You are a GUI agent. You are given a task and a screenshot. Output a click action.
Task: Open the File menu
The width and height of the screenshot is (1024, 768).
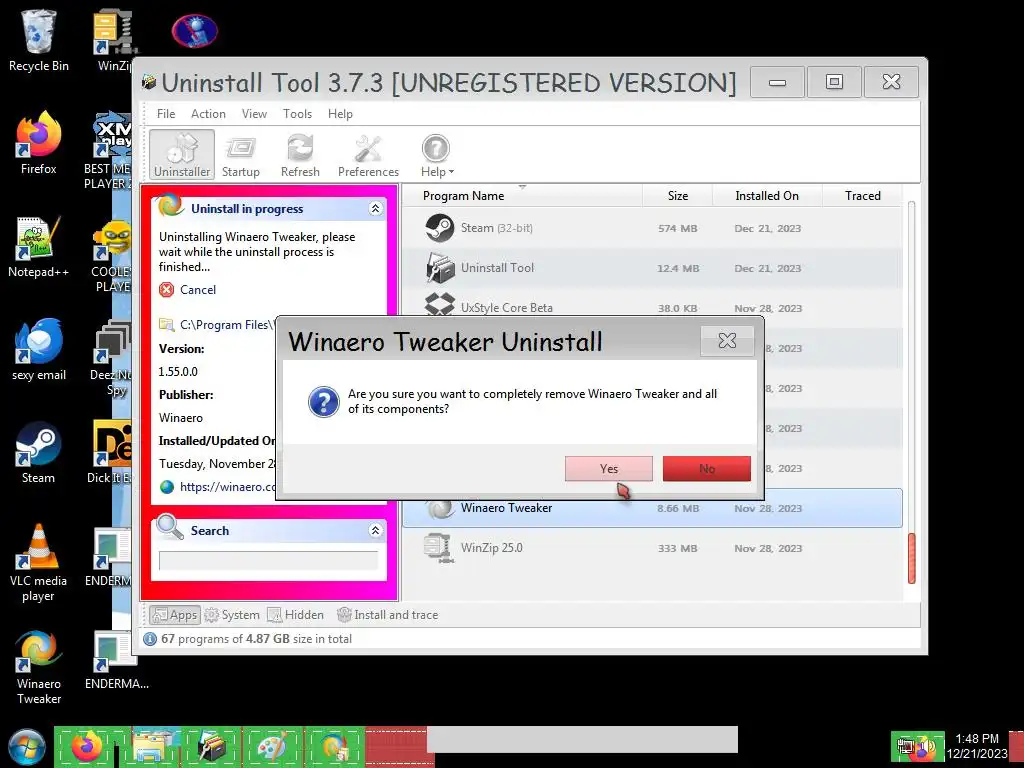[166, 114]
